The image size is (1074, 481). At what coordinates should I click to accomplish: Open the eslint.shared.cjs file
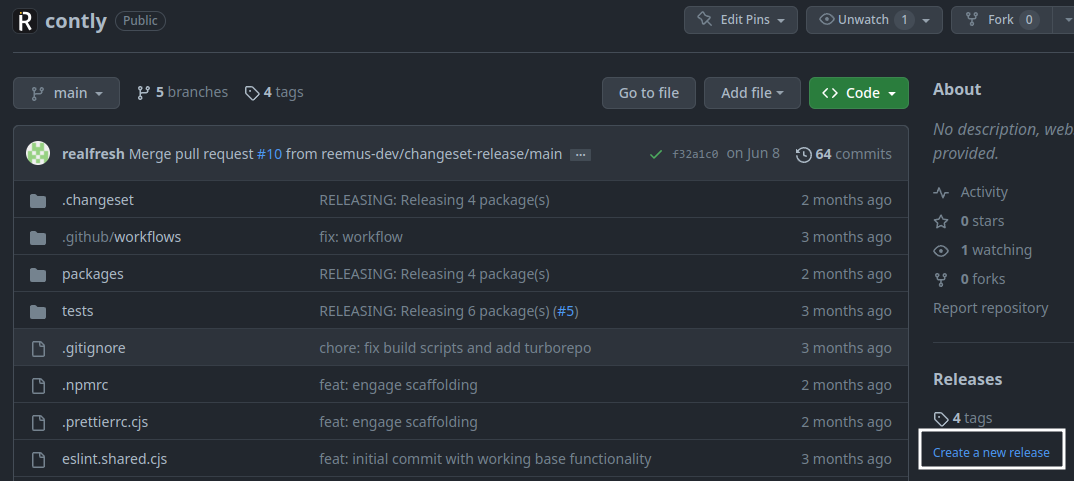114,459
